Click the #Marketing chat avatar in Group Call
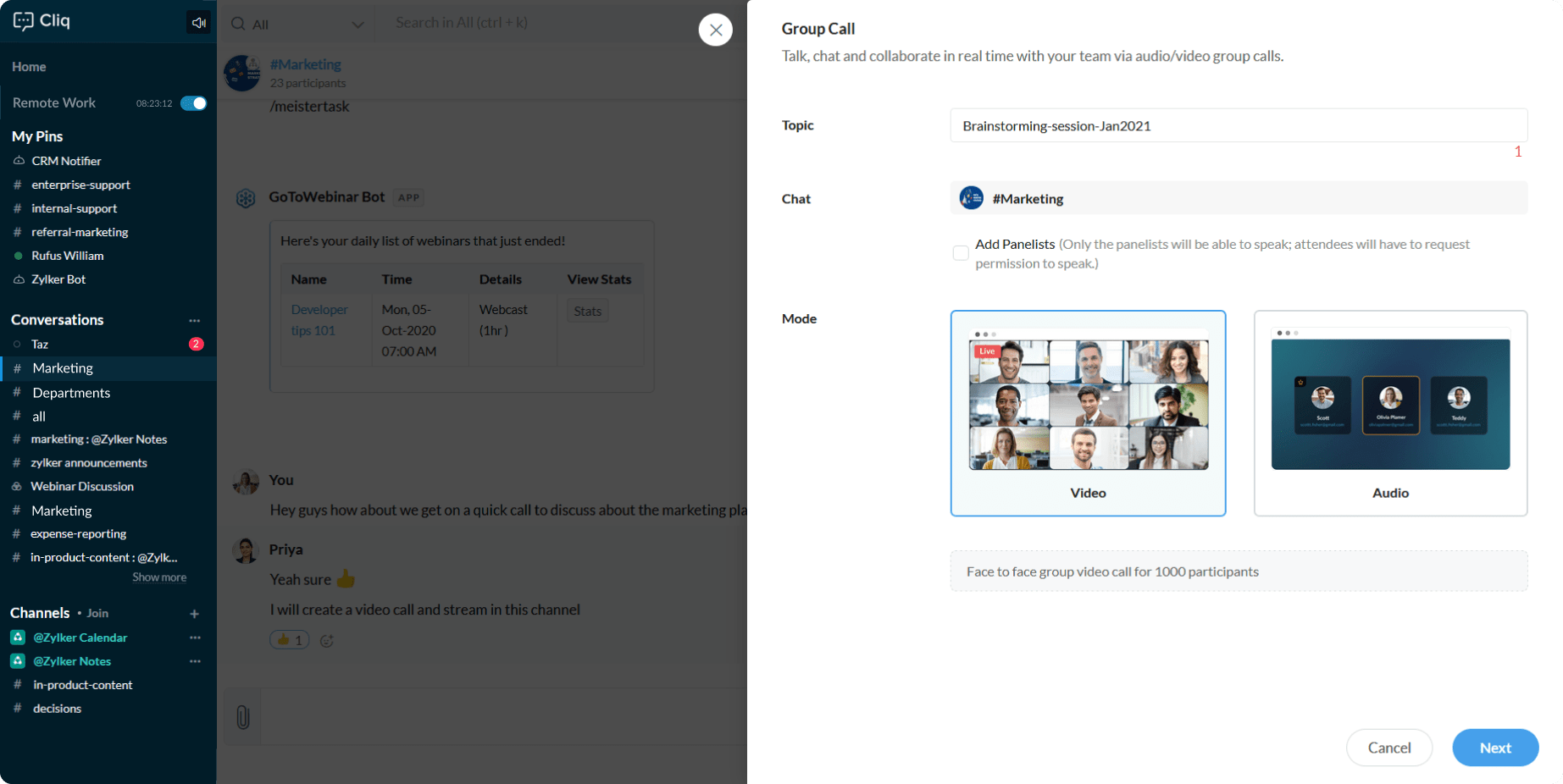The width and height of the screenshot is (1563, 784). point(972,198)
